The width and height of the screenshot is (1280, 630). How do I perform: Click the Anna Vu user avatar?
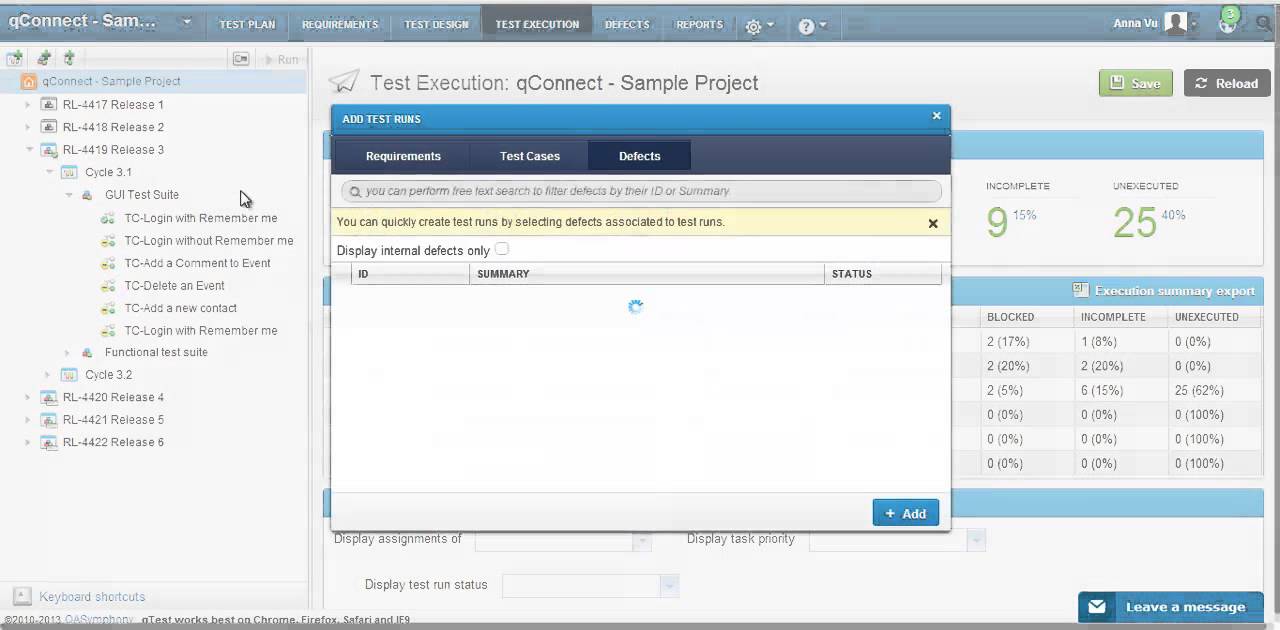[x=1176, y=23]
